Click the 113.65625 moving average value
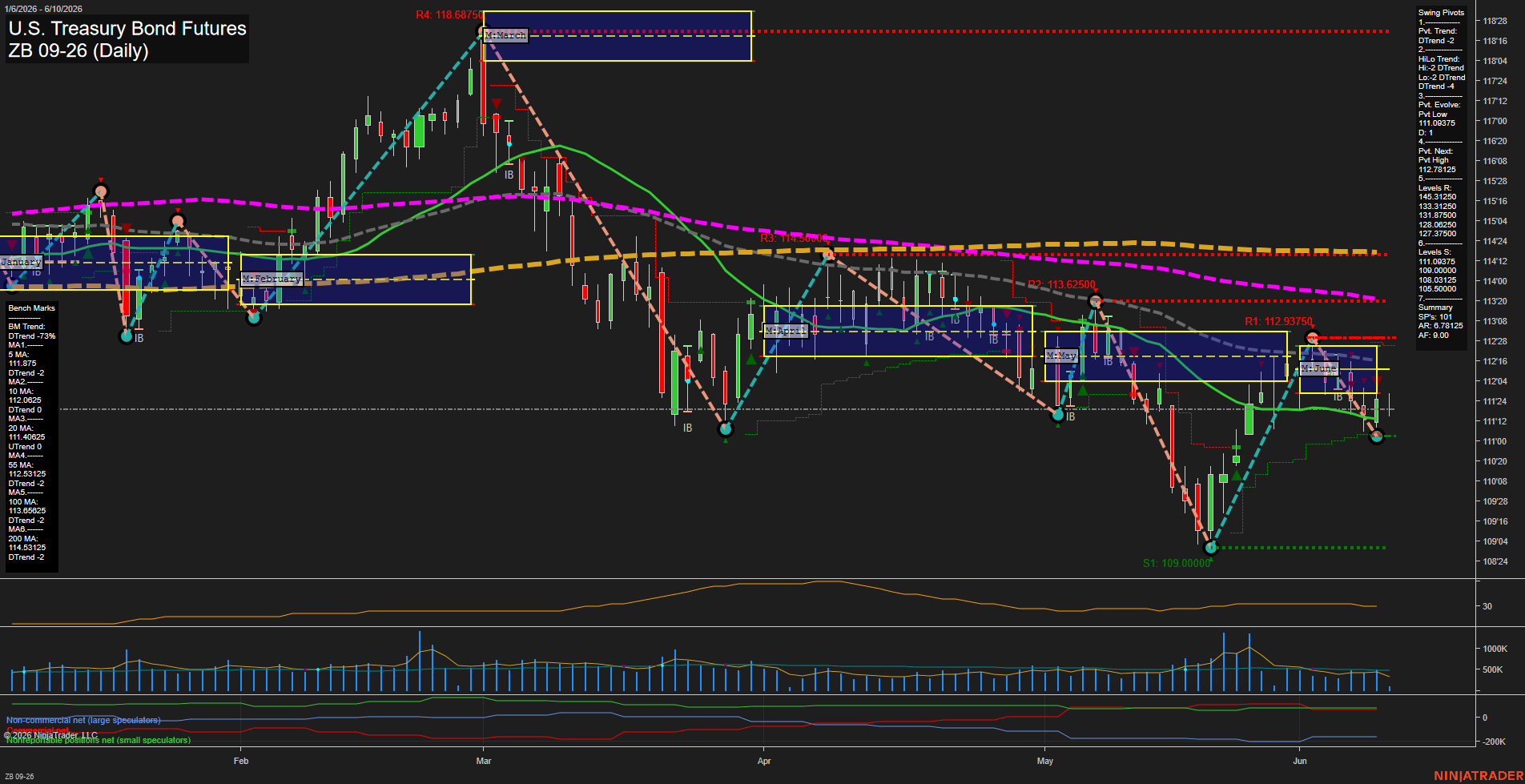The width and height of the screenshot is (1525, 784). [x=27, y=511]
